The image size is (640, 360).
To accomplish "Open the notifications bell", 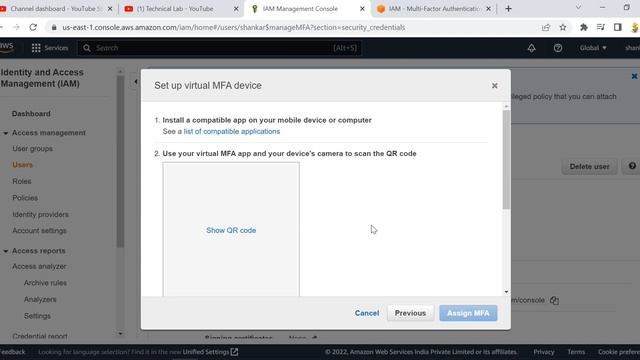I will (x=531, y=48).
